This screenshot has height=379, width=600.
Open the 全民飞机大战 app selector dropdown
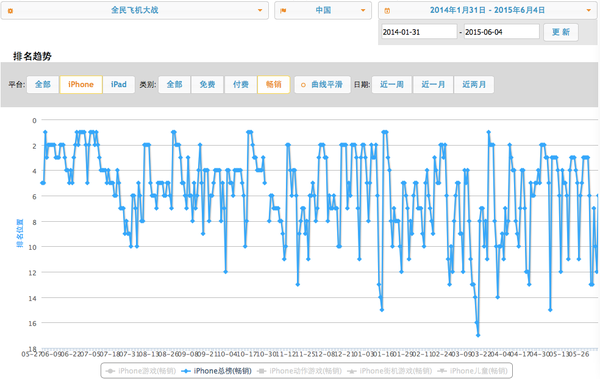pyautogui.click(x=135, y=10)
